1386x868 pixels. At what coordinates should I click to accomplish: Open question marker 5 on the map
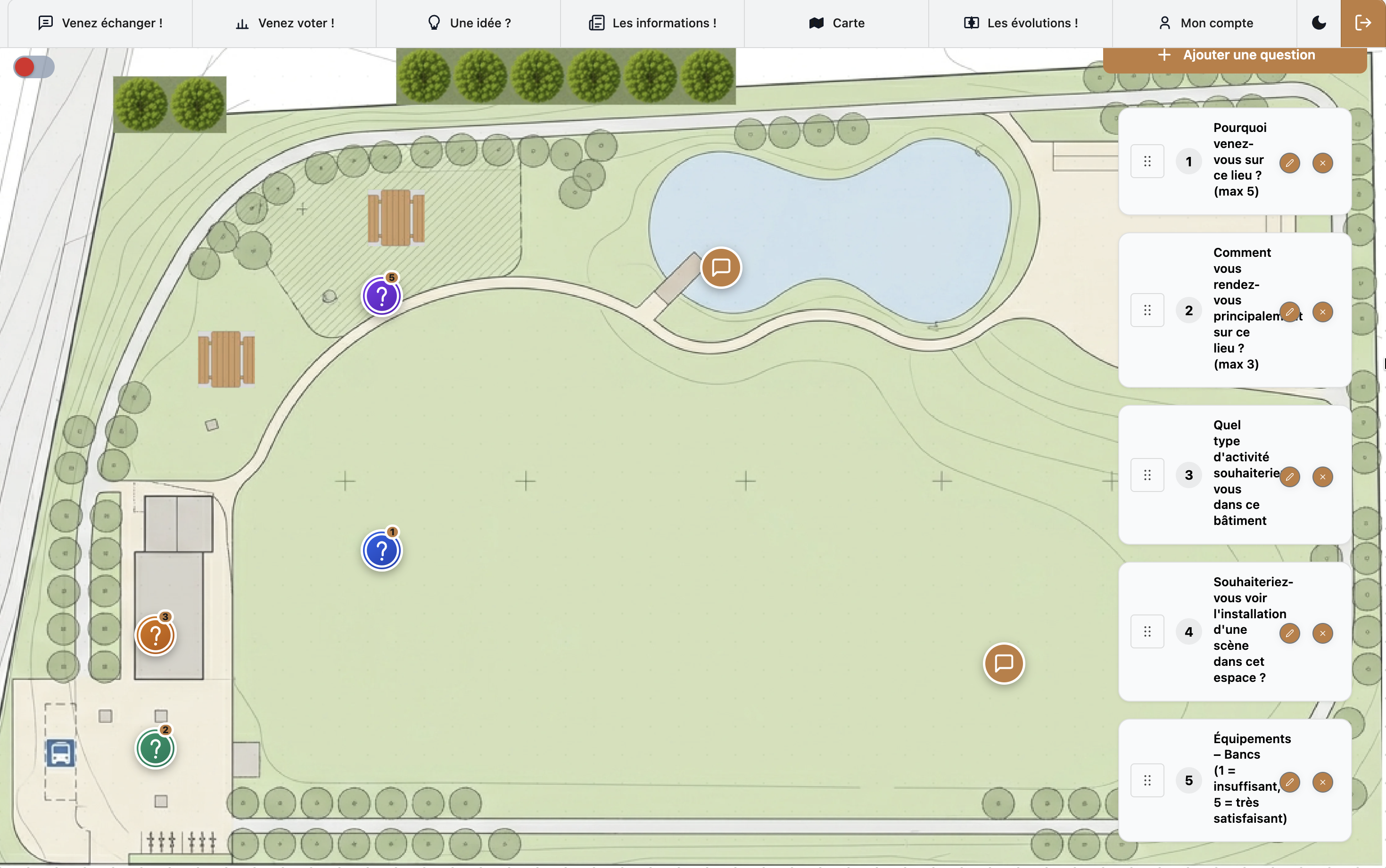click(x=382, y=296)
